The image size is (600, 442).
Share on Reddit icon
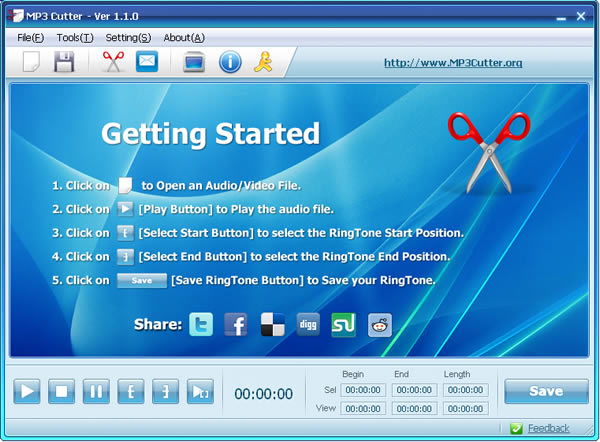pyautogui.click(x=380, y=324)
